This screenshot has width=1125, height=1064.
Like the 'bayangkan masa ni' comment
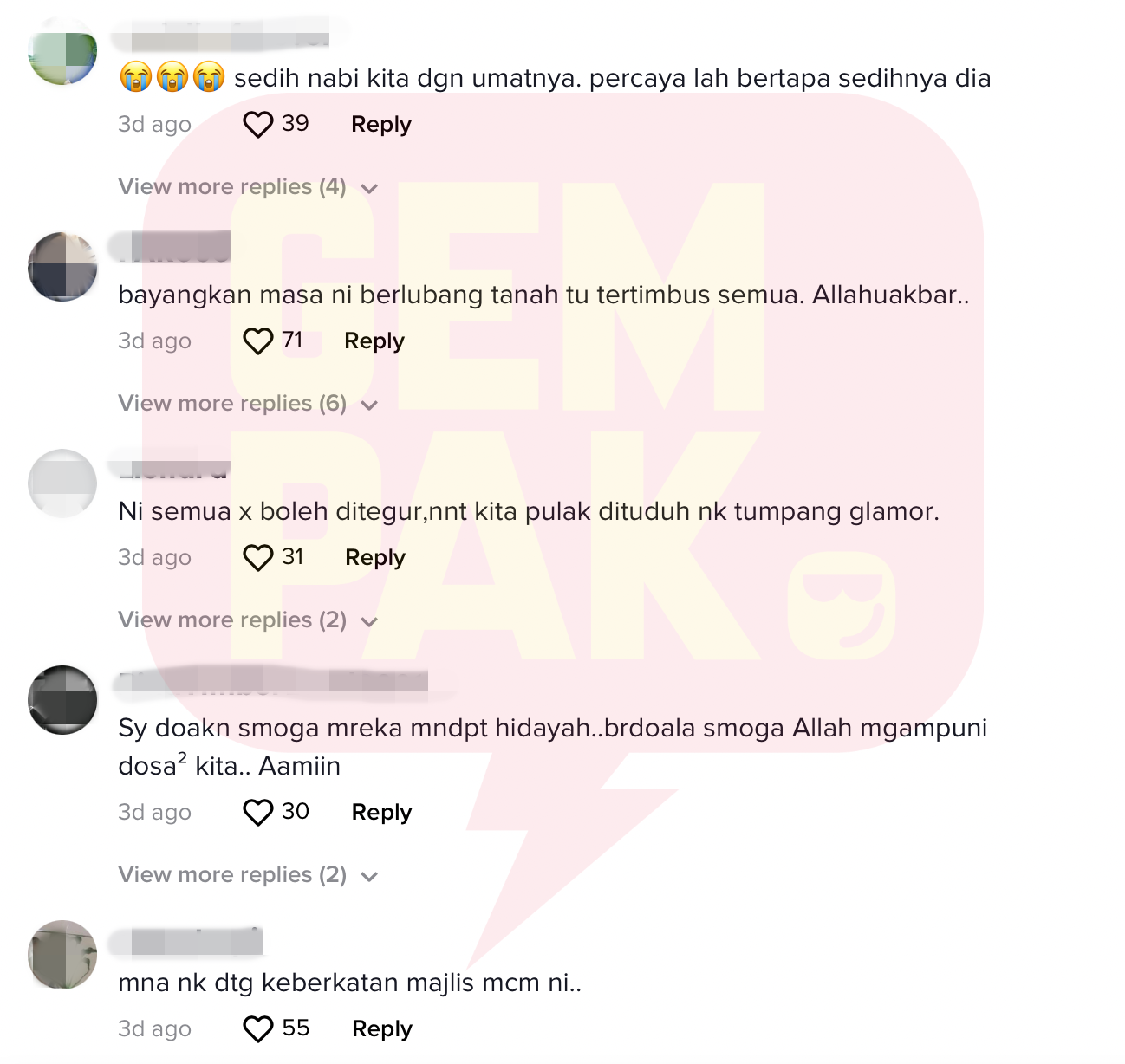[257, 341]
